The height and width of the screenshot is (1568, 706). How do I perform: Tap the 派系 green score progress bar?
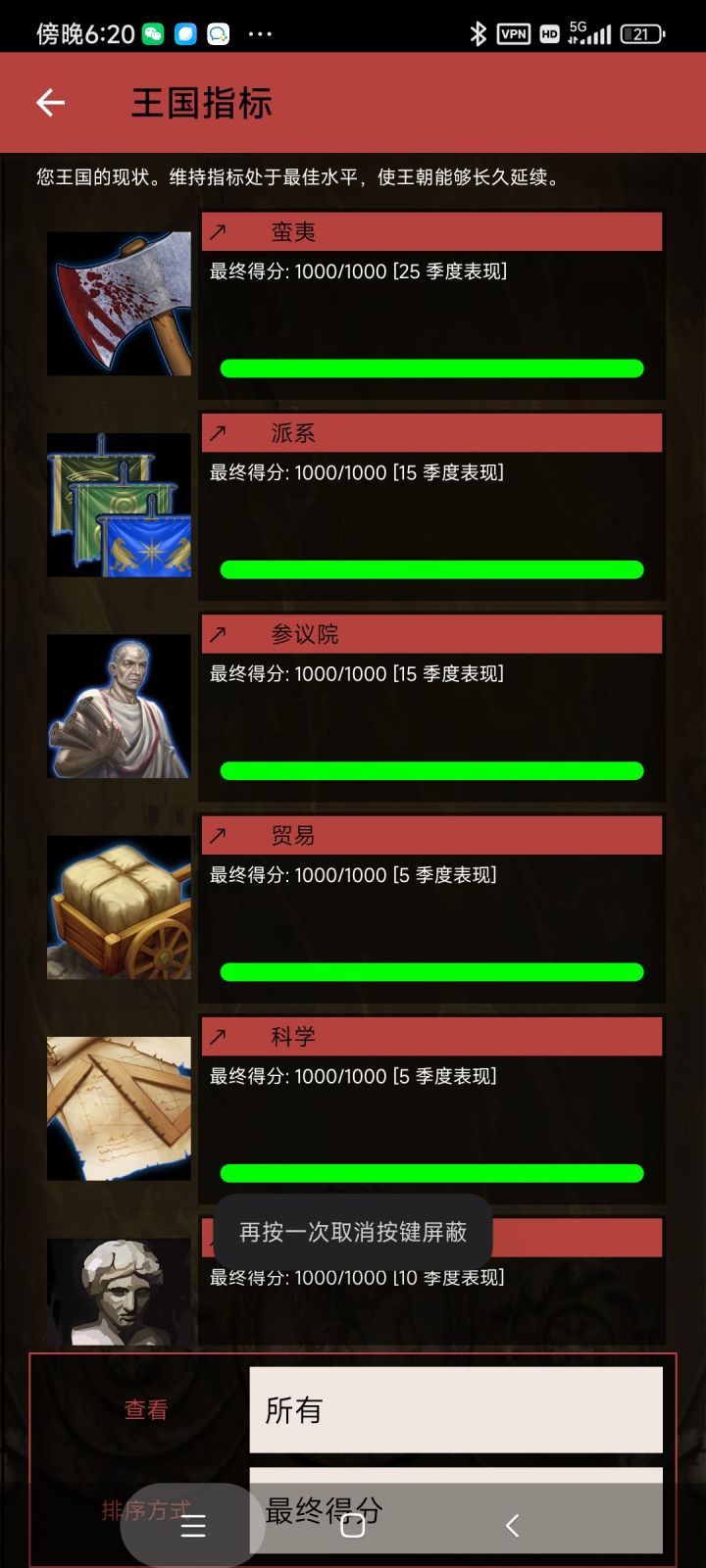[x=431, y=569]
